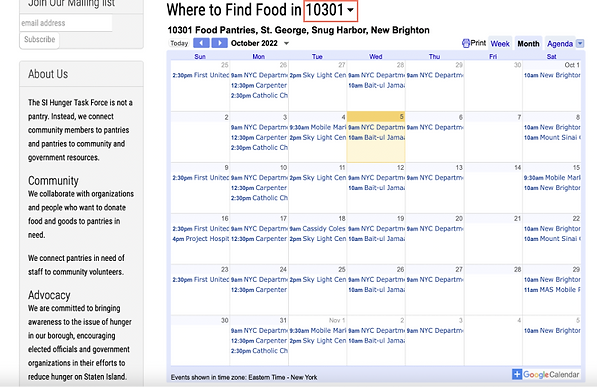The height and width of the screenshot is (387, 597).
Task: Open 2:30pm First United event on Oct 23
Action: pos(201,280)
